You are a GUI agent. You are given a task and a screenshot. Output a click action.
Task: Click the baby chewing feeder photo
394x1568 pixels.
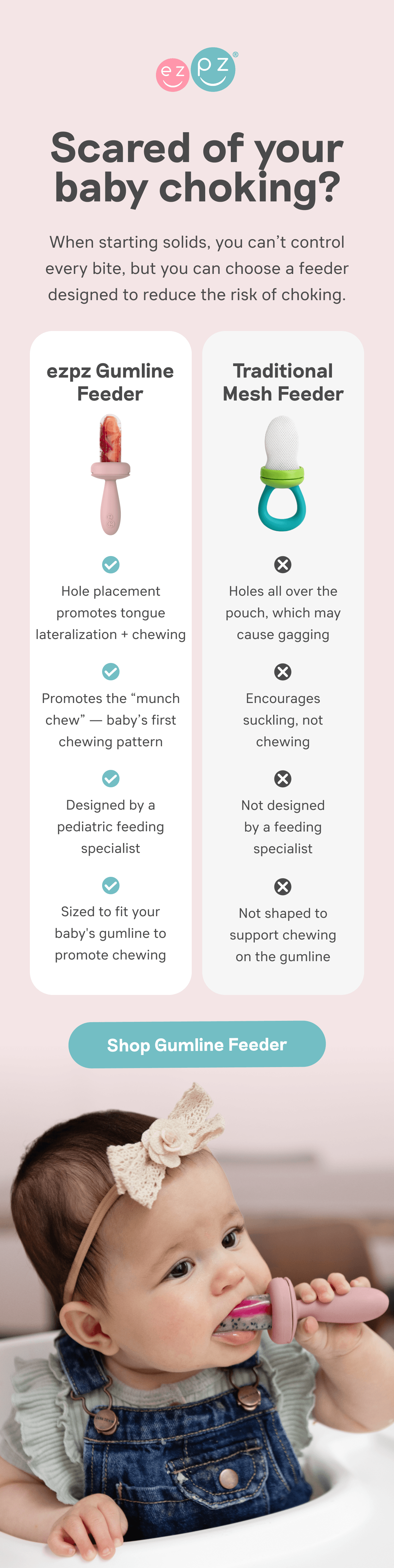pyautogui.click(x=197, y=1321)
